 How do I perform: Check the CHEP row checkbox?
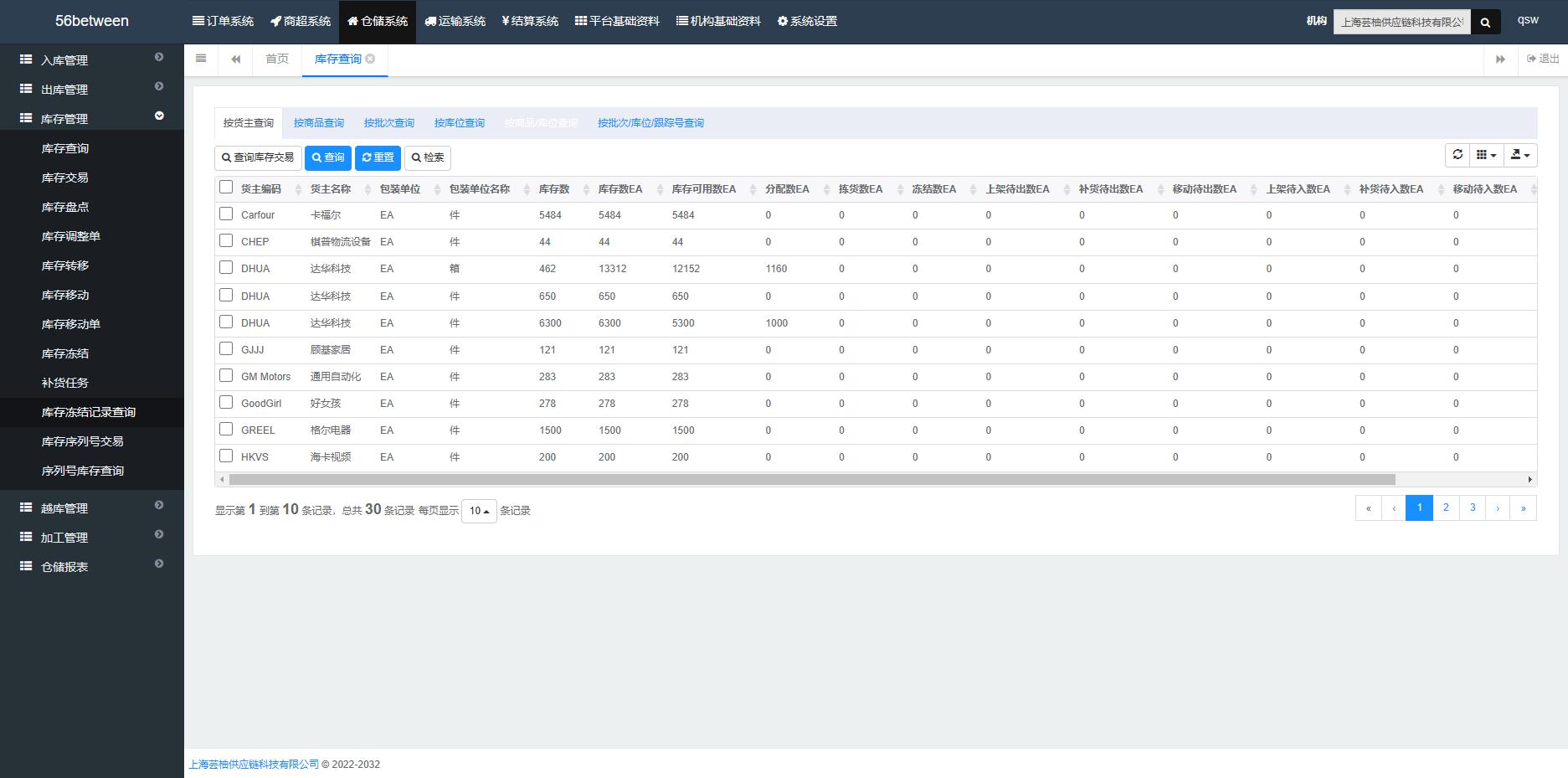226,241
